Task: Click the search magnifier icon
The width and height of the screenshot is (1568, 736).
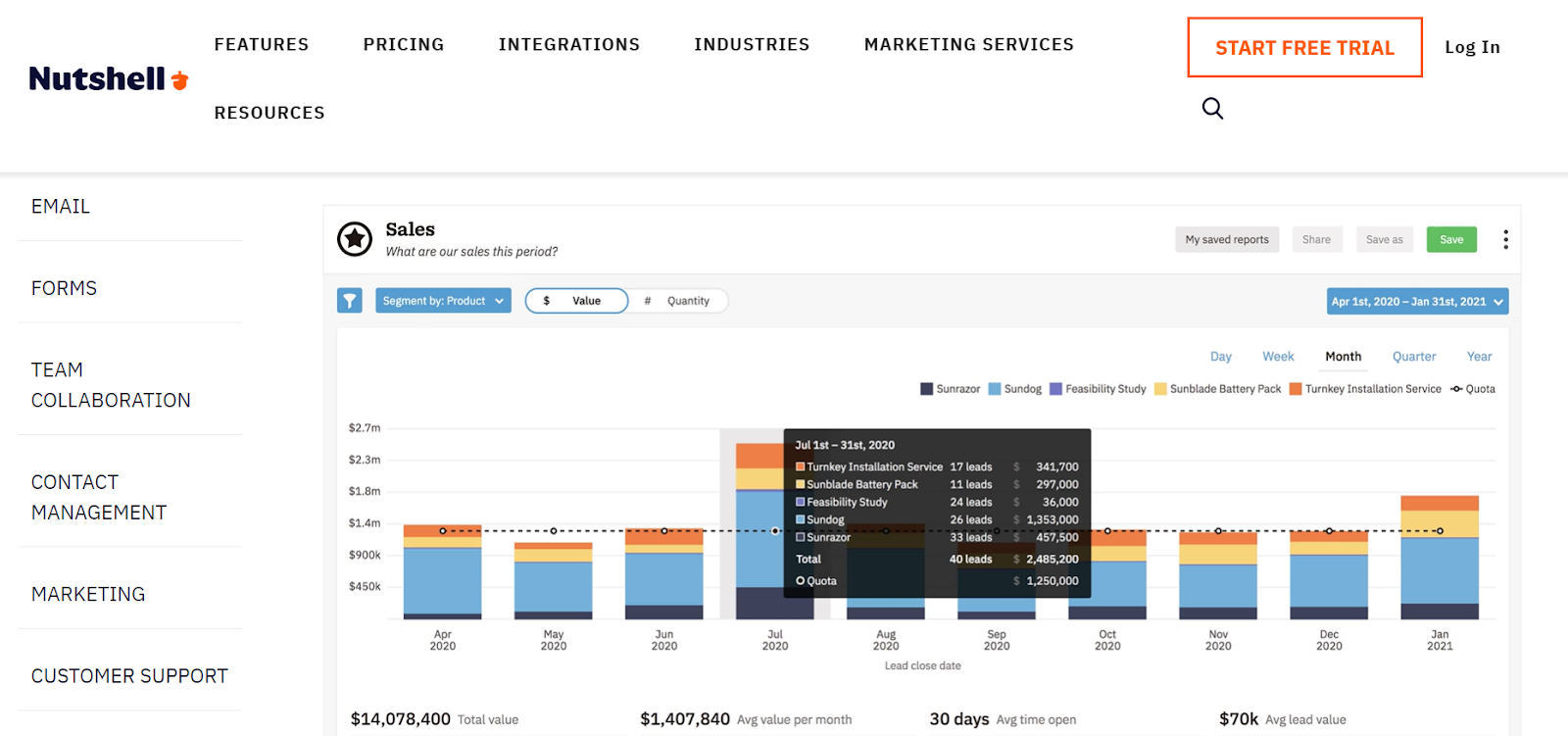Action: 1212,108
